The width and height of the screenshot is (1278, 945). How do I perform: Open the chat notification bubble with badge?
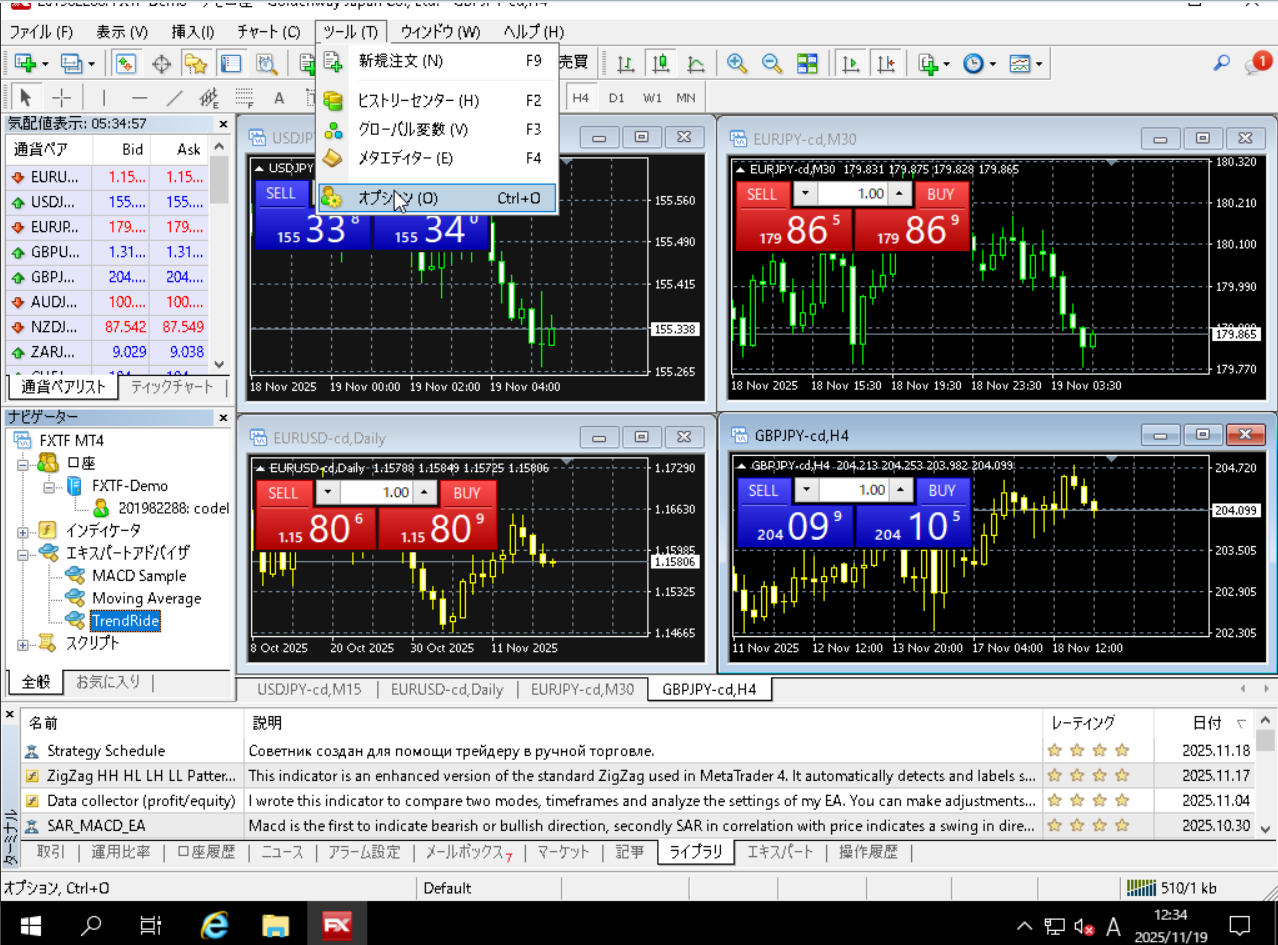[x=1257, y=63]
